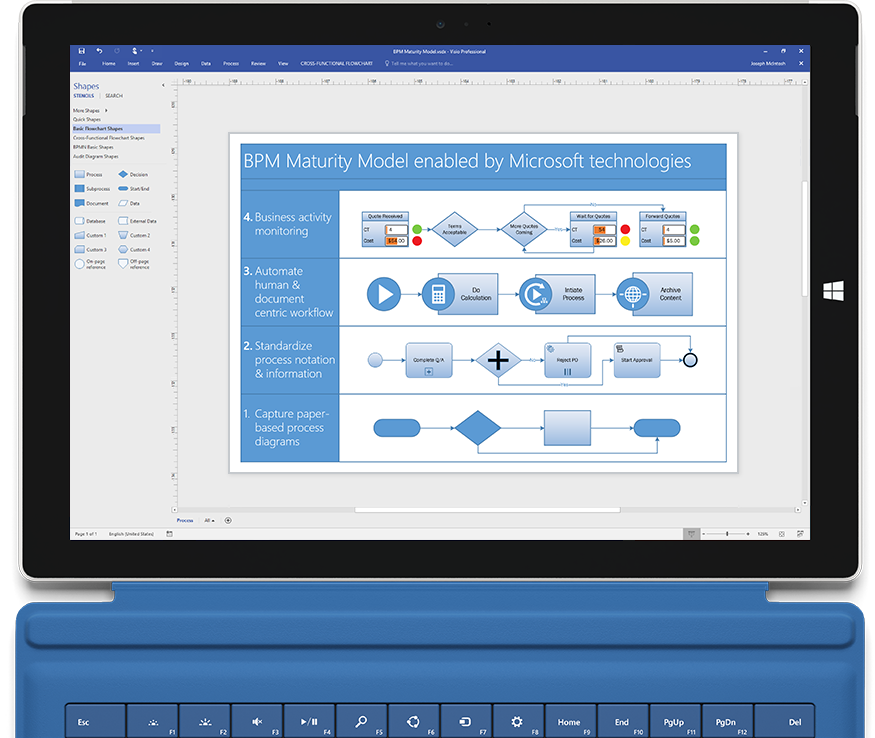Click the Tell me what you want to do box
Viewport: 875px width, 738px height.
[419, 64]
